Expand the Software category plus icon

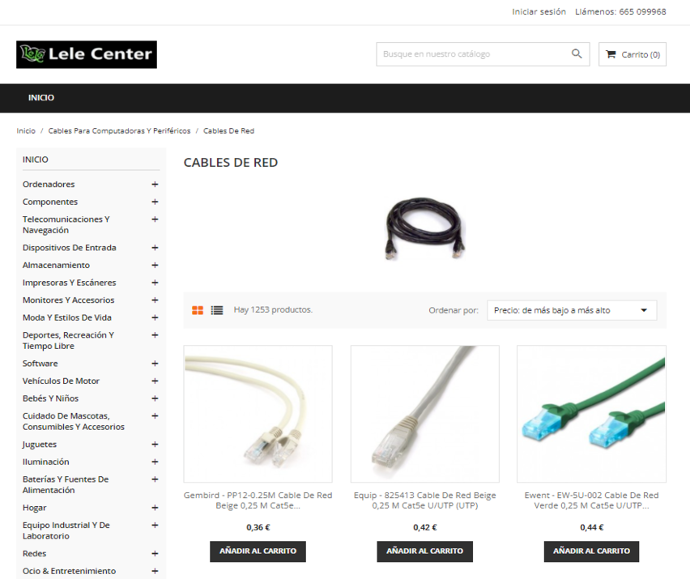click(155, 363)
